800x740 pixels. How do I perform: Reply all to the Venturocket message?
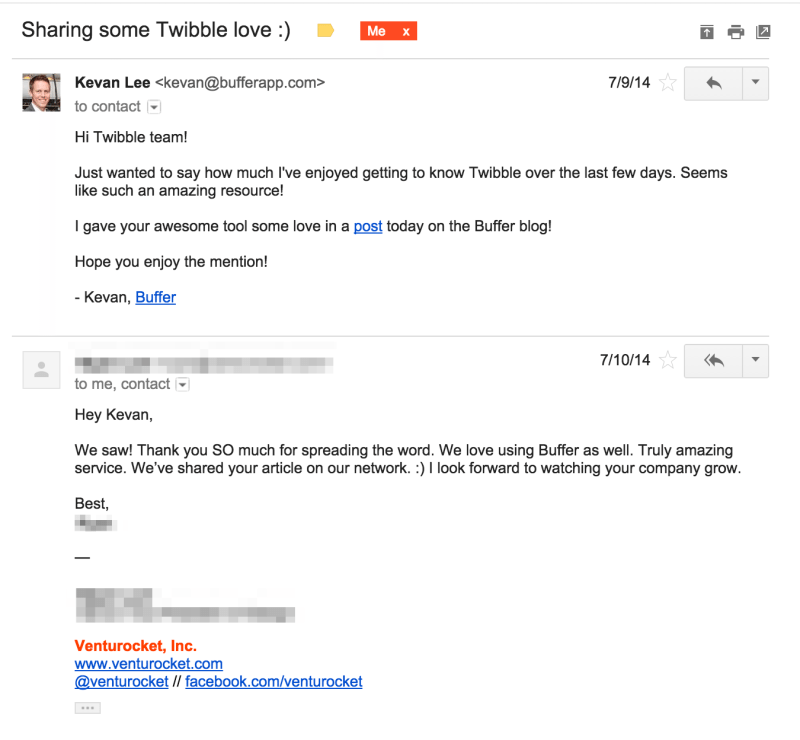tap(713, 360)
